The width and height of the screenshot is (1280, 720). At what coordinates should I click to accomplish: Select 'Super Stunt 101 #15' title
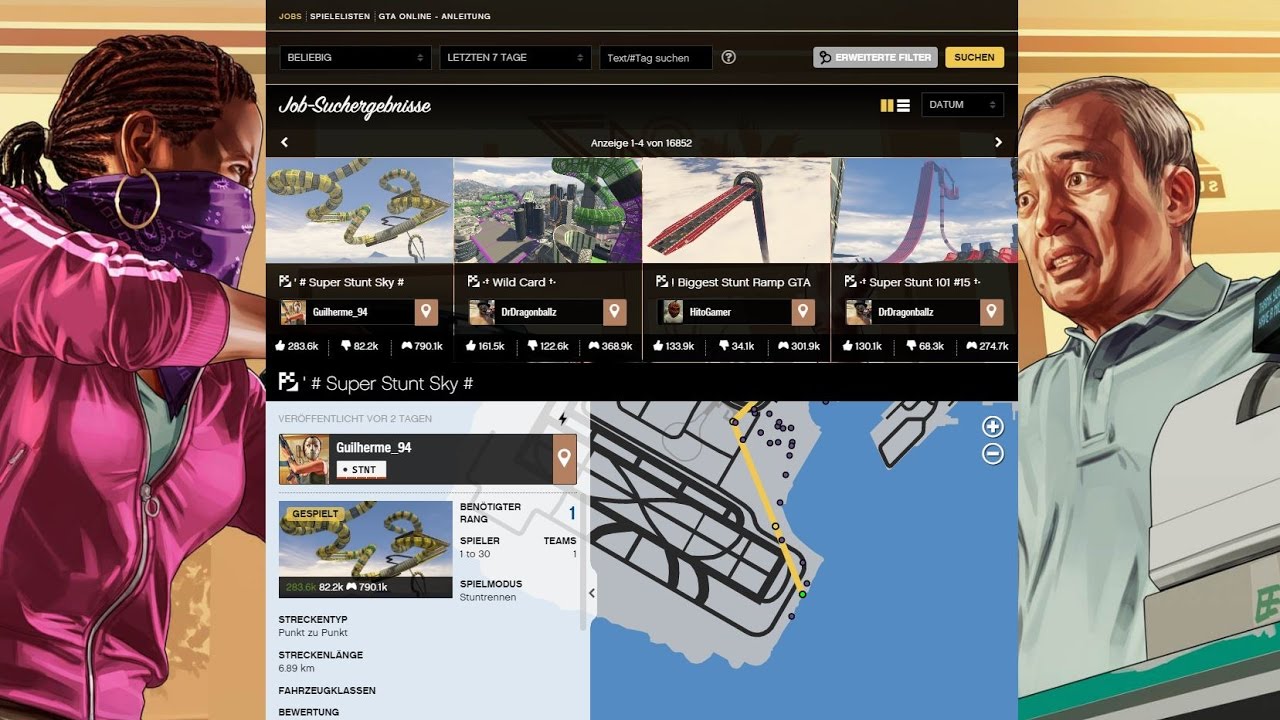(x=918, y=283)
